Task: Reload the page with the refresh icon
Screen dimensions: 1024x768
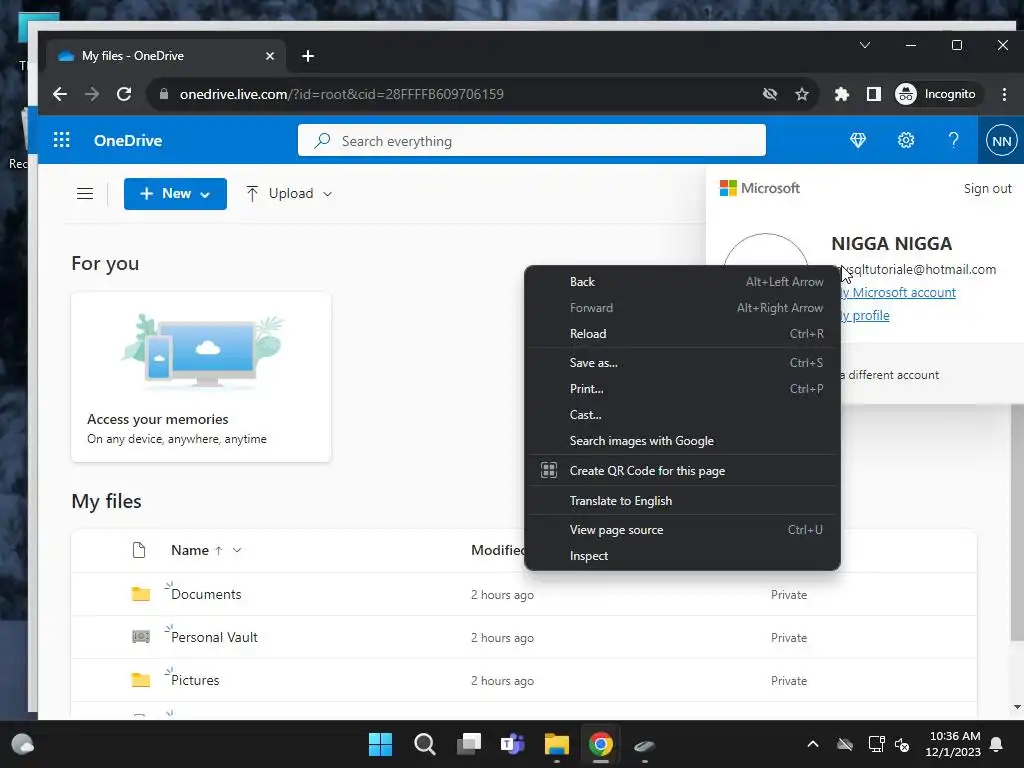Action: click(124, 94)
